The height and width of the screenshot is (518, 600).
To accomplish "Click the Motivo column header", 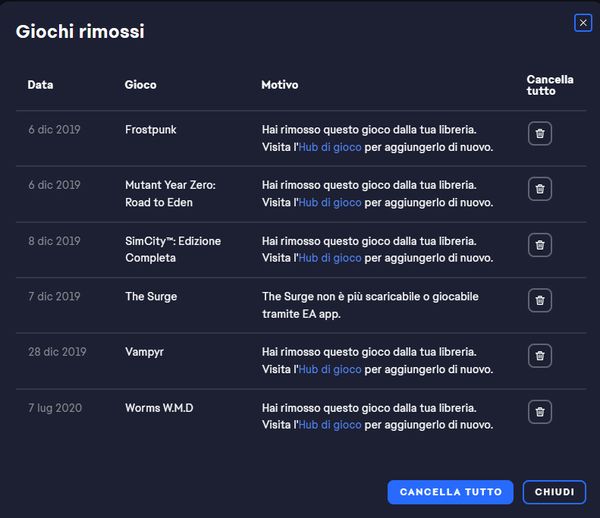I will (x=280, y=85).
